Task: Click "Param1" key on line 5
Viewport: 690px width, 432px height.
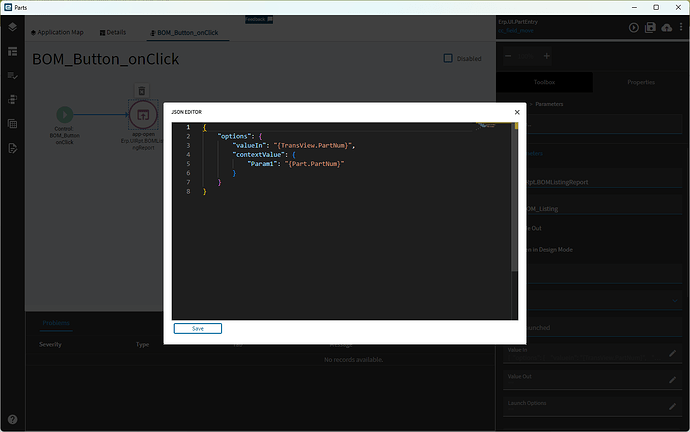Action: point(262,164)
